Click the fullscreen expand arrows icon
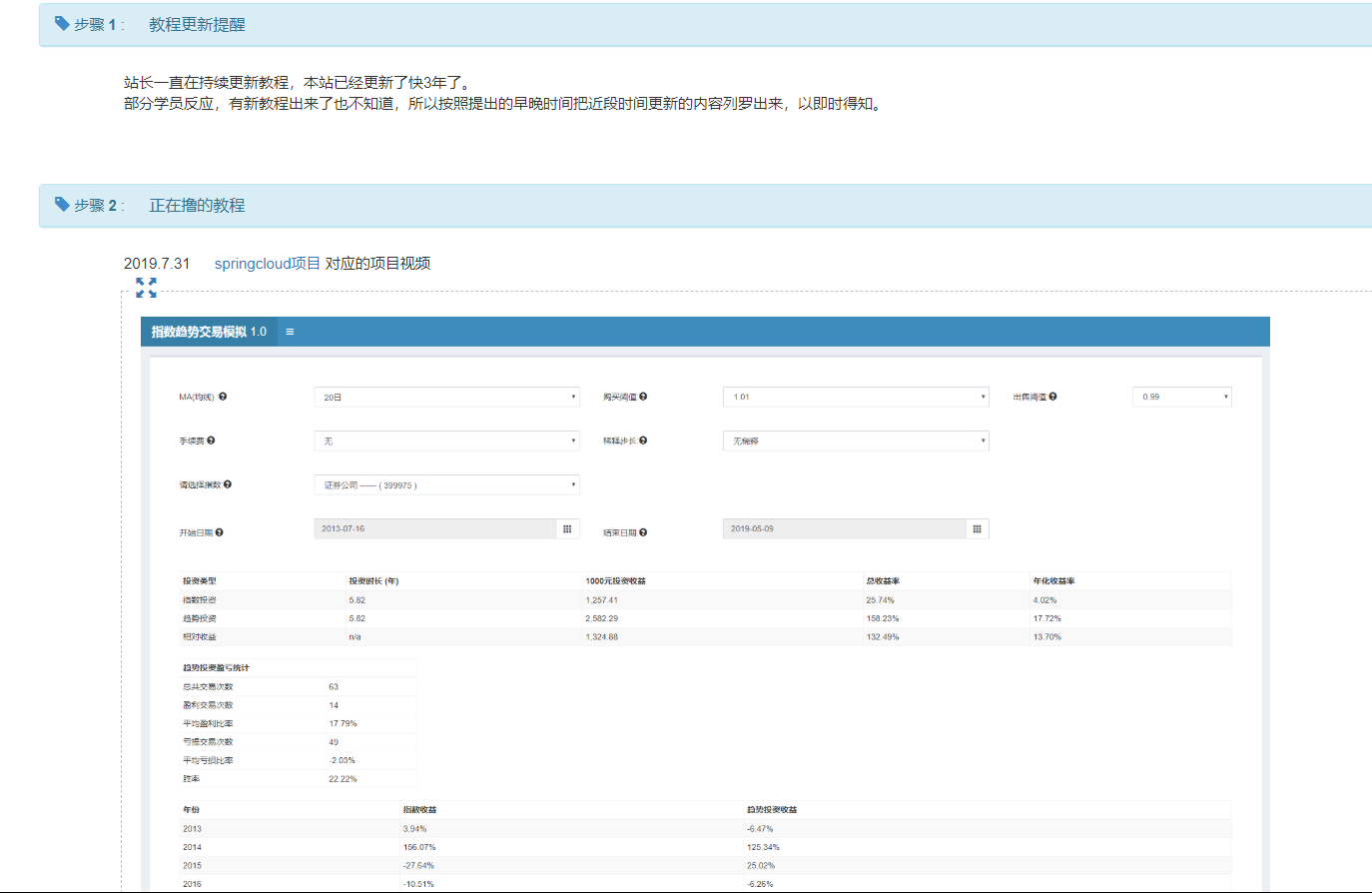 (146, 288)
